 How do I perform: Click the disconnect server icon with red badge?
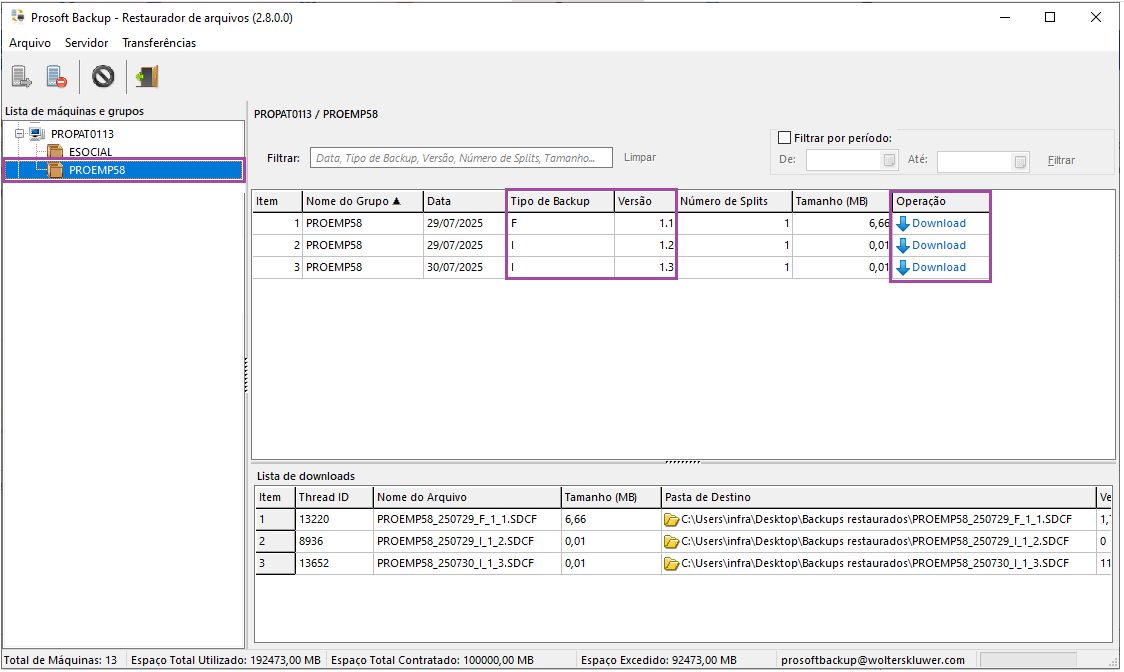(x=57, y=76)
